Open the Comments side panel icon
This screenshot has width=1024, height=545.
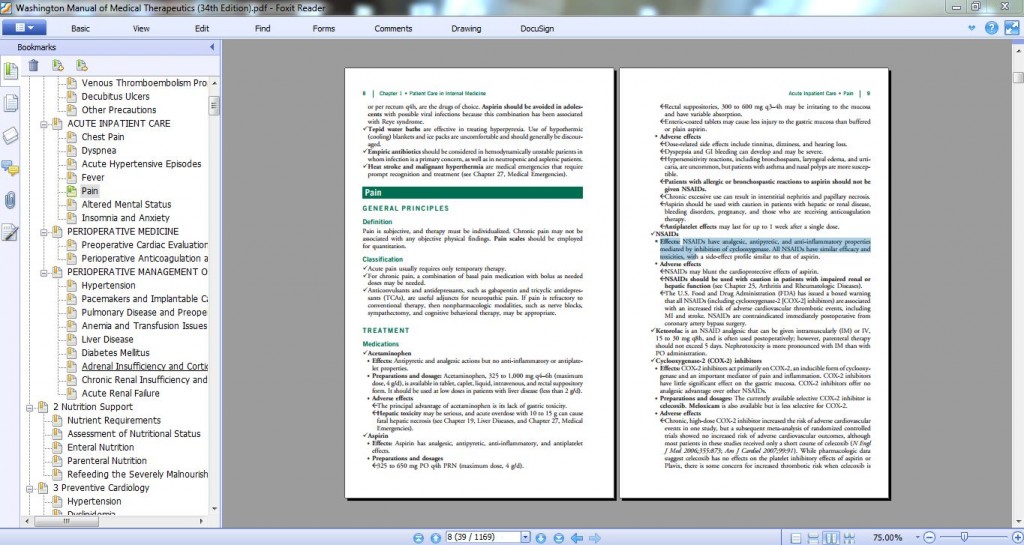(x=10, y=168)
